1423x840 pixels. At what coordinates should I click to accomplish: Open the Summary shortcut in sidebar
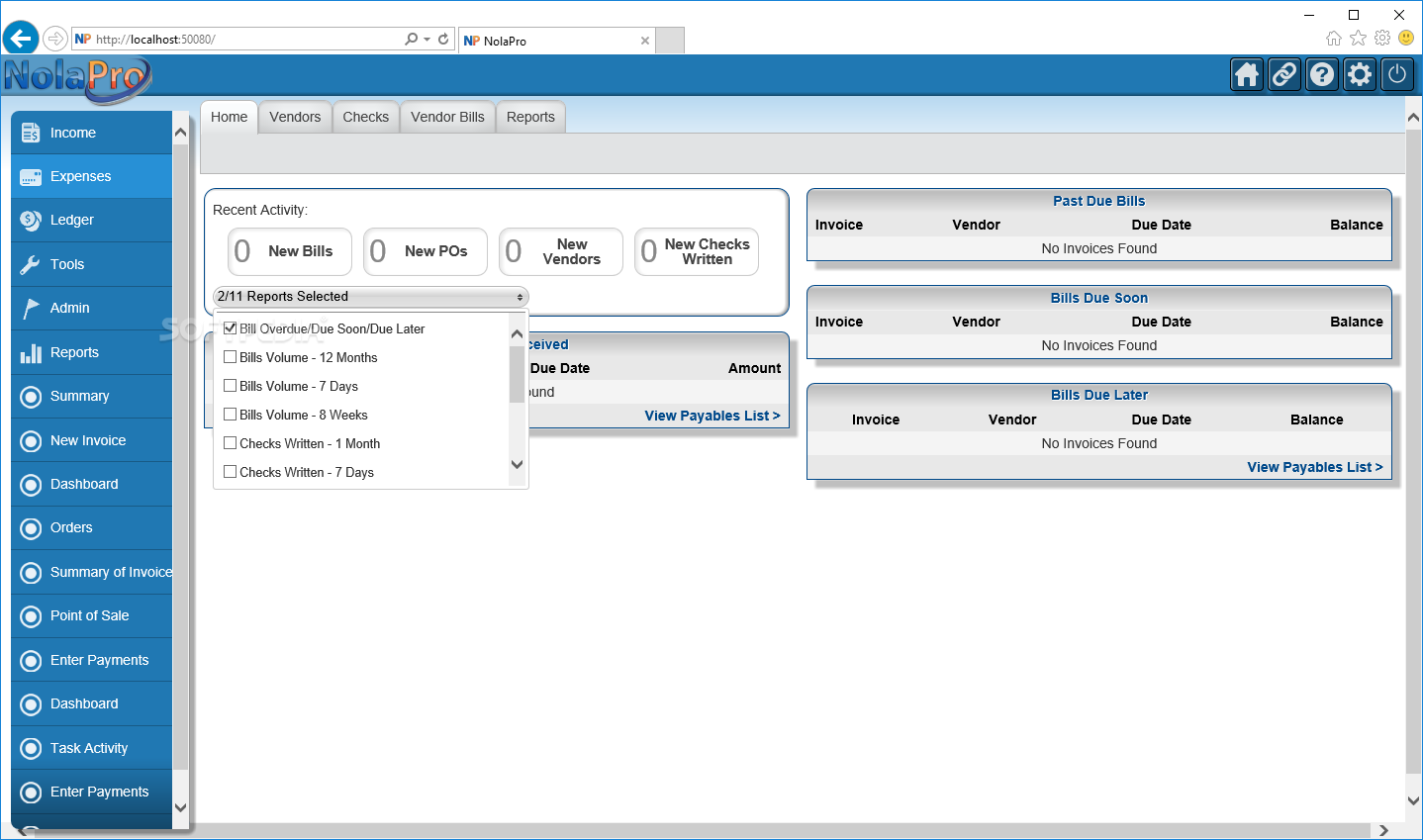click(x=91, y=397)
